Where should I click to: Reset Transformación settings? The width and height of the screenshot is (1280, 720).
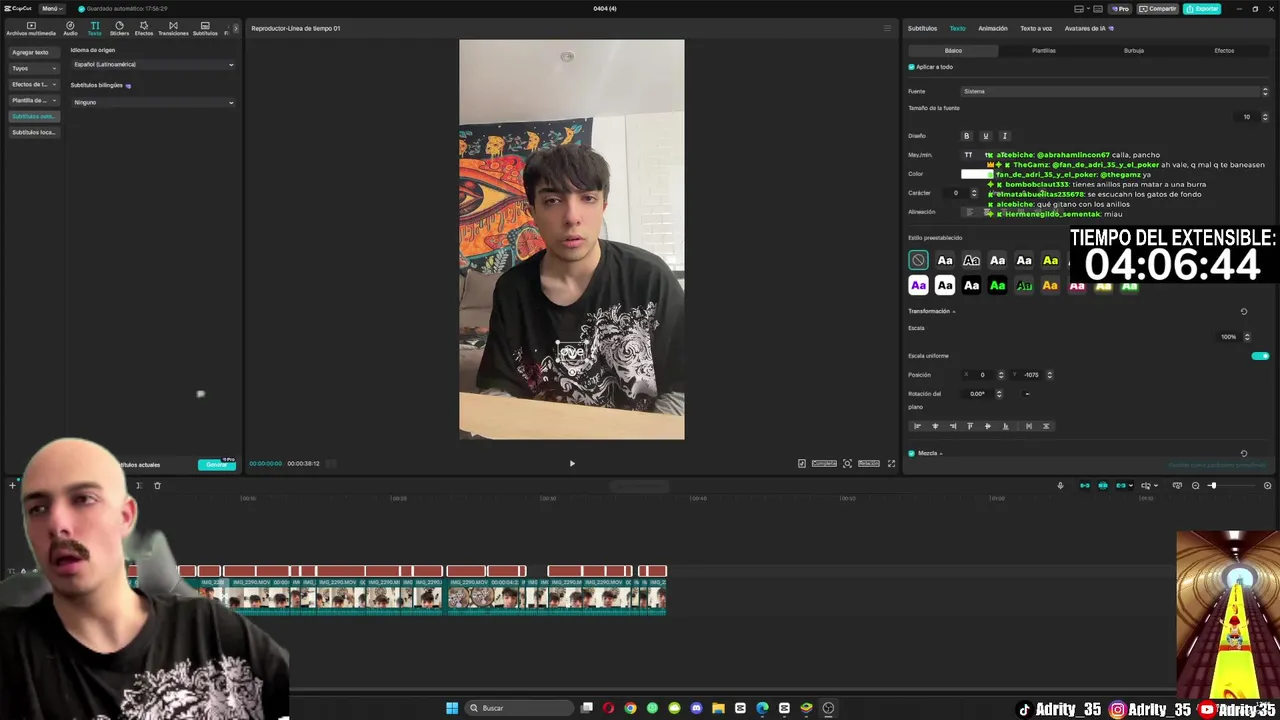click(1244, 311)
